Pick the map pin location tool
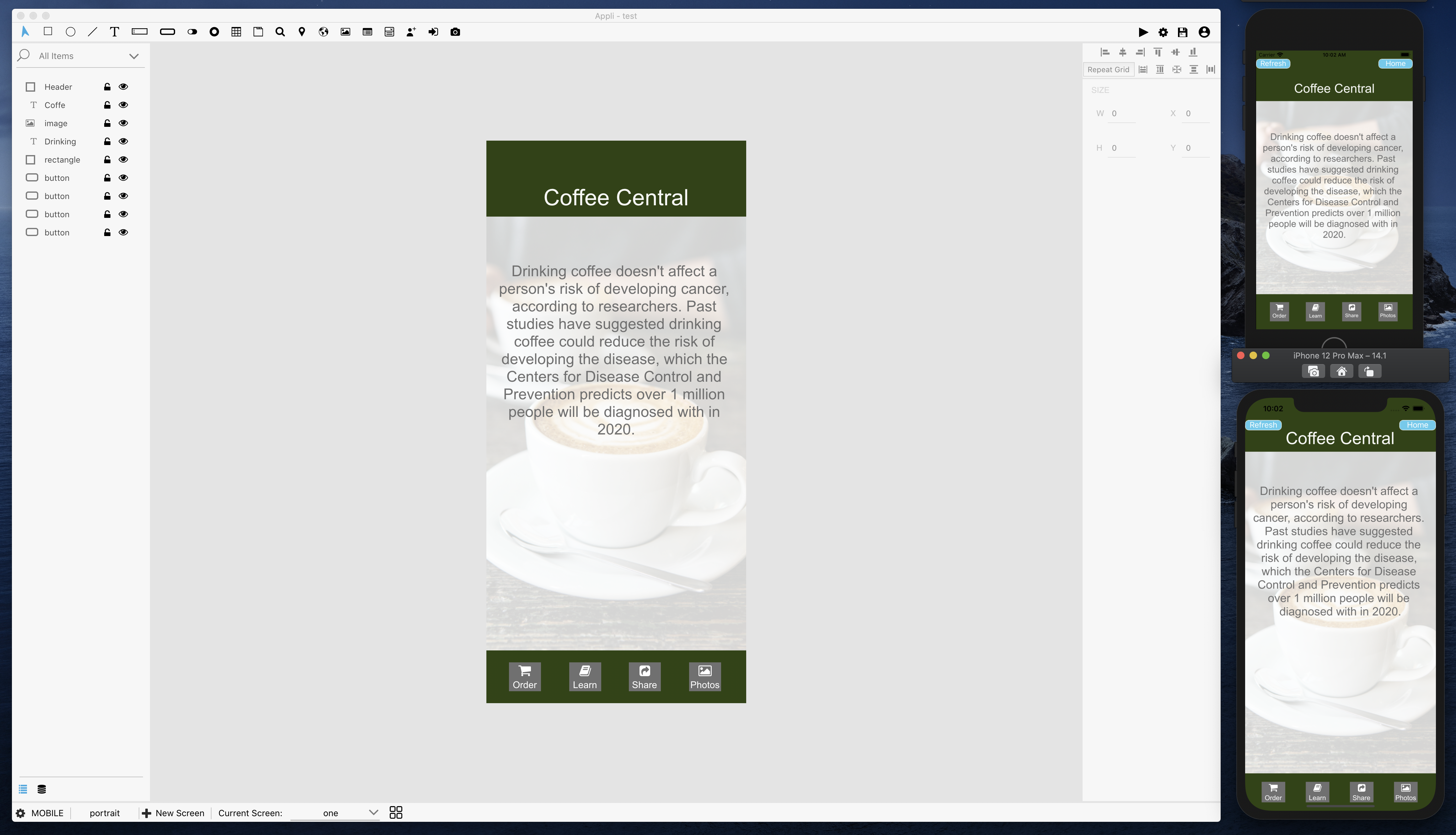This screenshot has width=1456, height=835. 302,31
